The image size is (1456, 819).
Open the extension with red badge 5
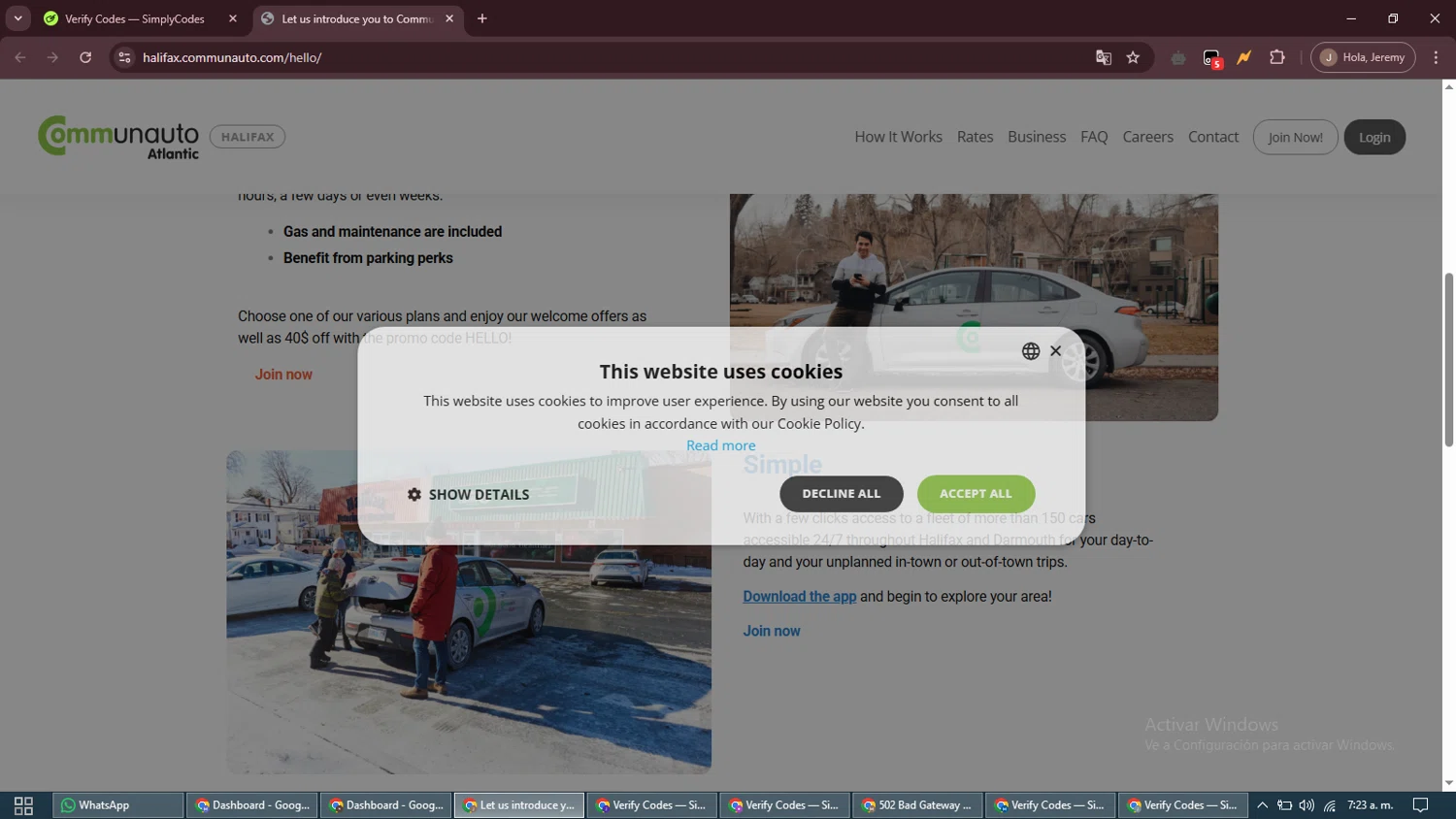tap(1212, 58)
